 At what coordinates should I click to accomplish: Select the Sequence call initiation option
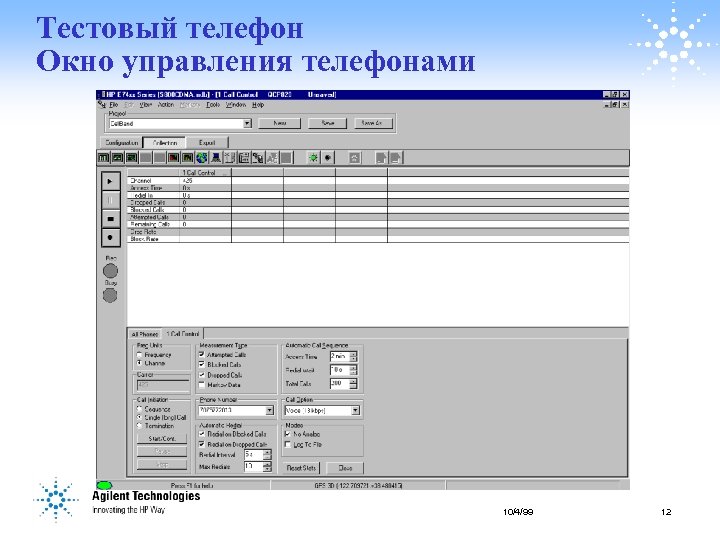(139, 409)
